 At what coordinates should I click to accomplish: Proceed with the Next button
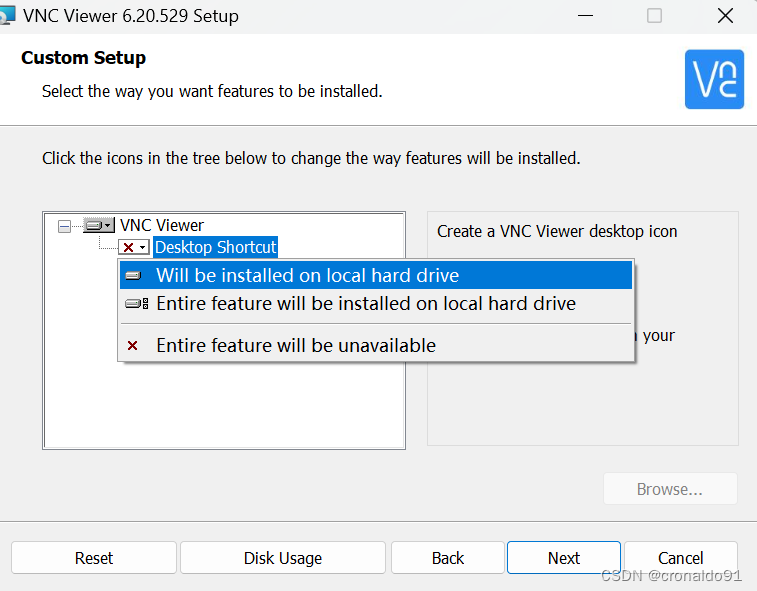[x=563, y=558]
